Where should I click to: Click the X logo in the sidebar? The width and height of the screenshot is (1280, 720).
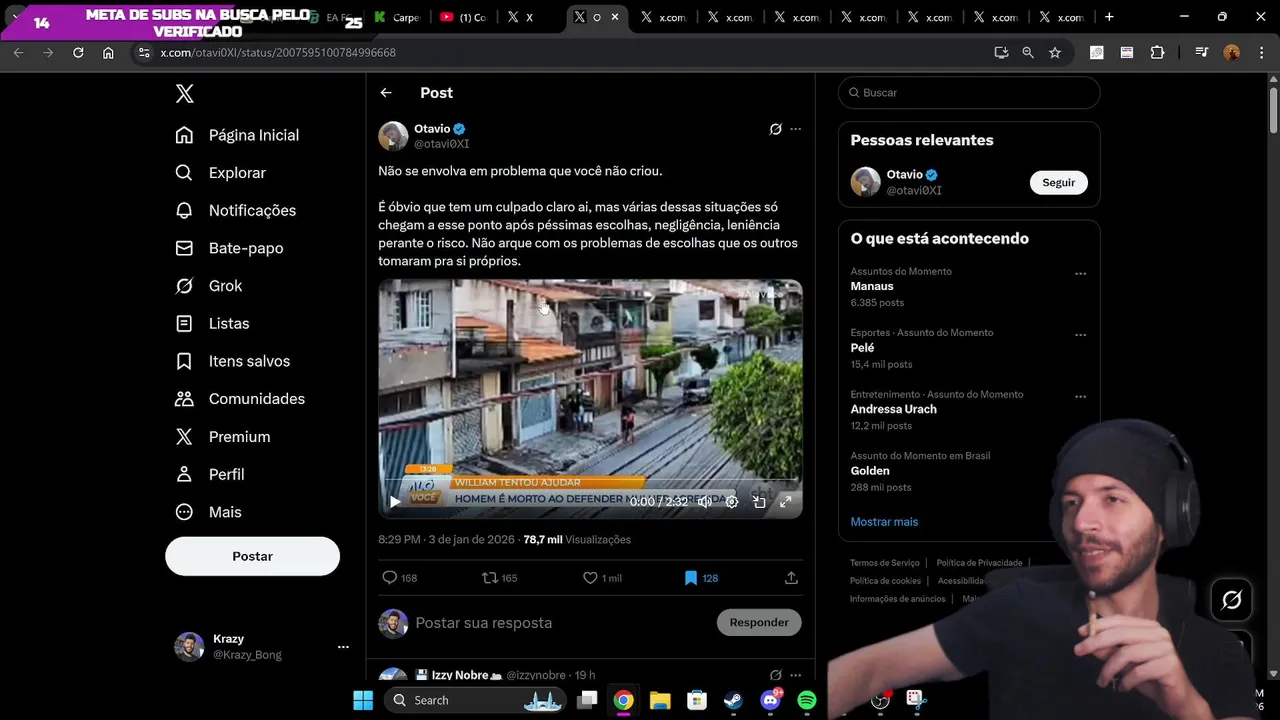pos(184,94)
